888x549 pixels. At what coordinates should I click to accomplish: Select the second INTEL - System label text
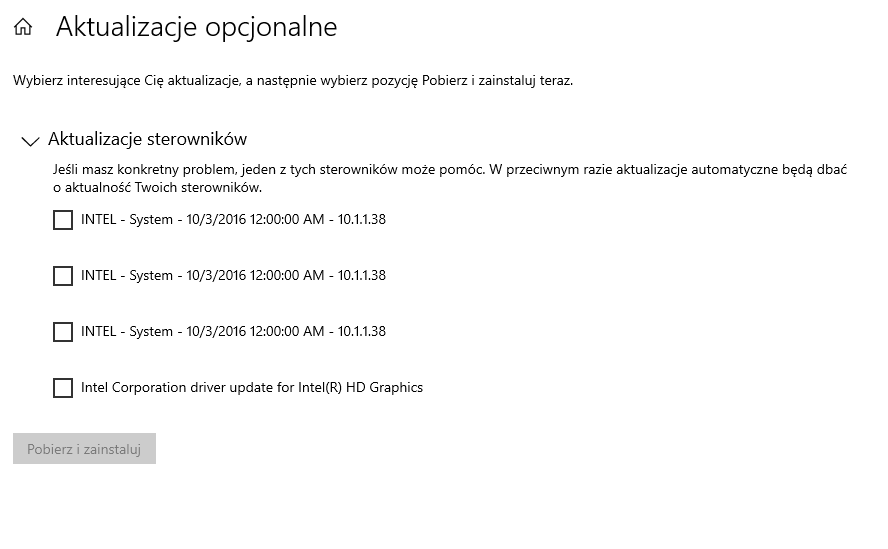233,275
